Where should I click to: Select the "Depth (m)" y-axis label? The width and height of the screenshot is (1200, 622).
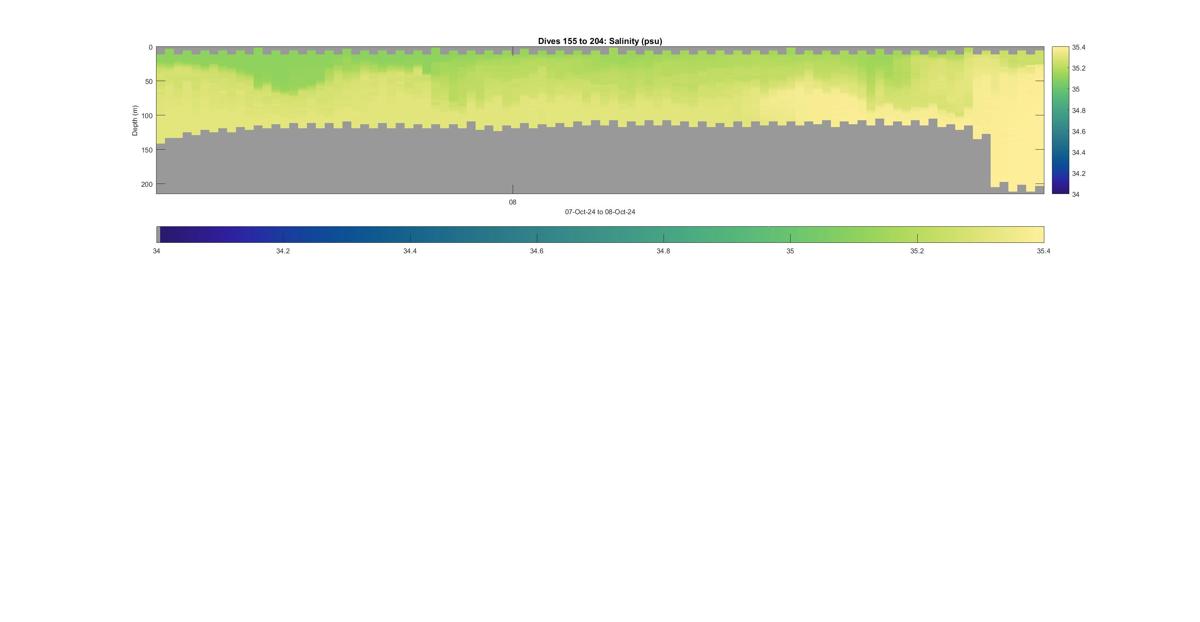134,120
